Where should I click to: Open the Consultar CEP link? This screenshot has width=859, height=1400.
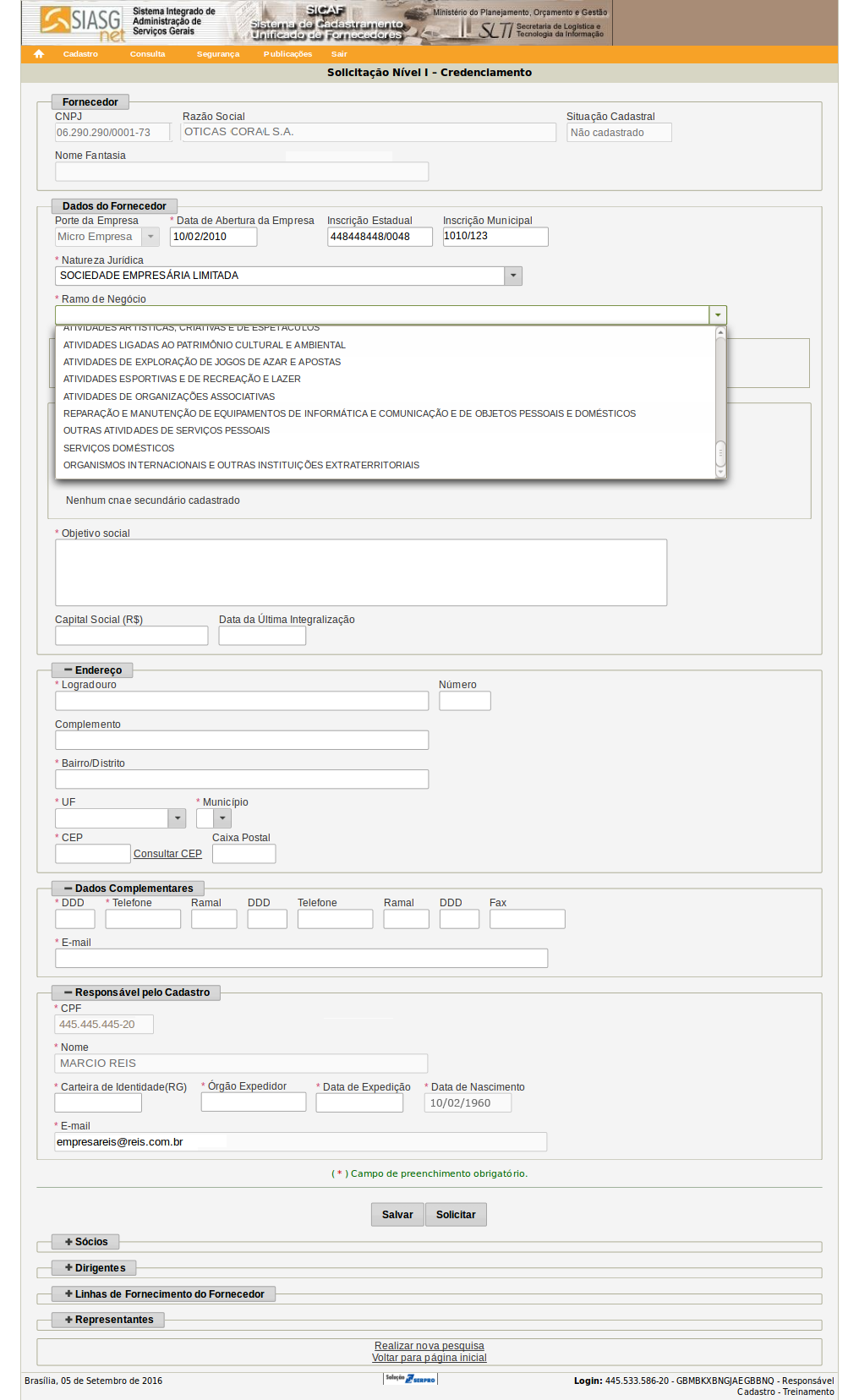click(167, 854)
